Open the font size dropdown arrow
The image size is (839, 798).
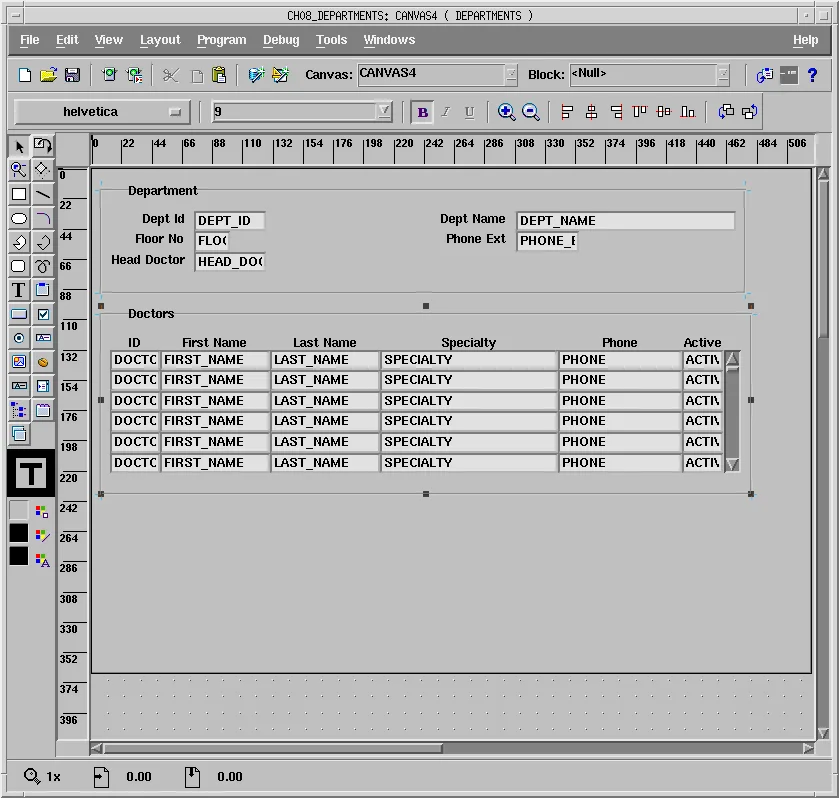(x=384, y=111)
